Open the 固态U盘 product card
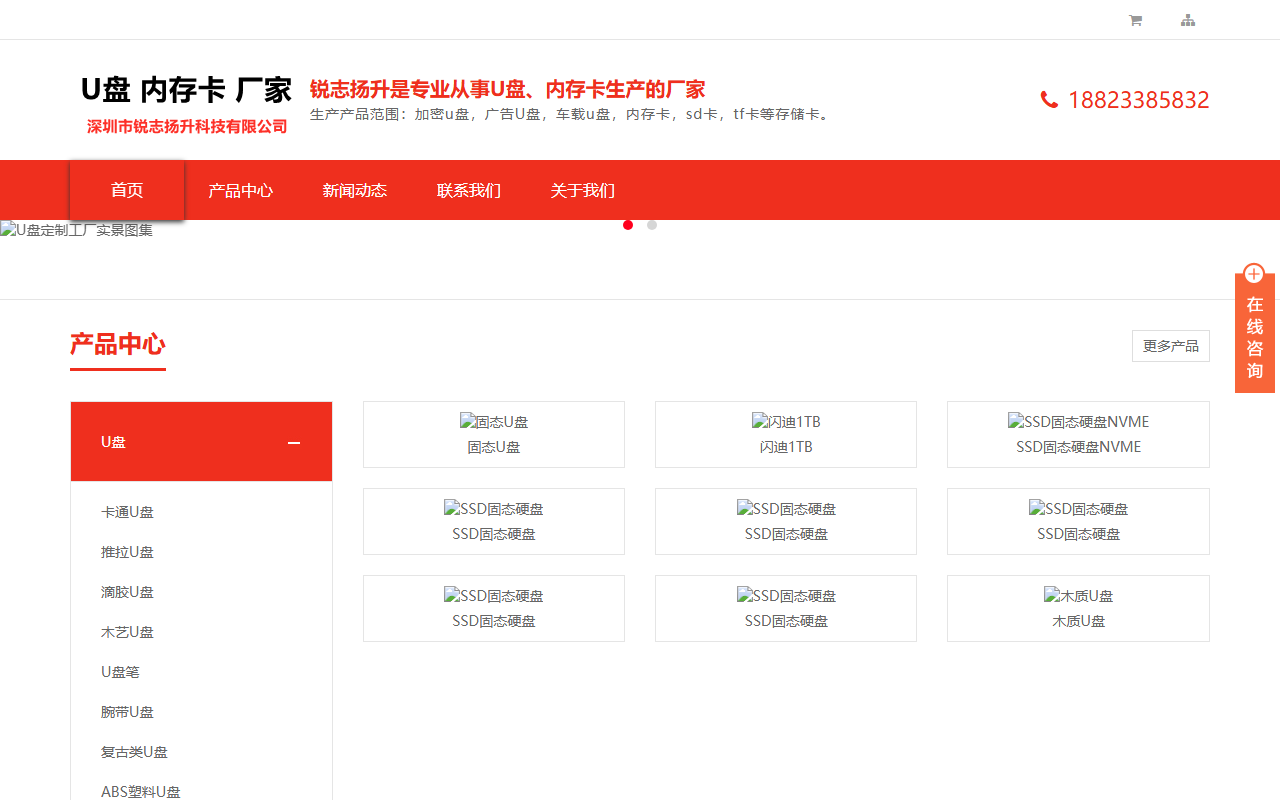 point(494,434)
